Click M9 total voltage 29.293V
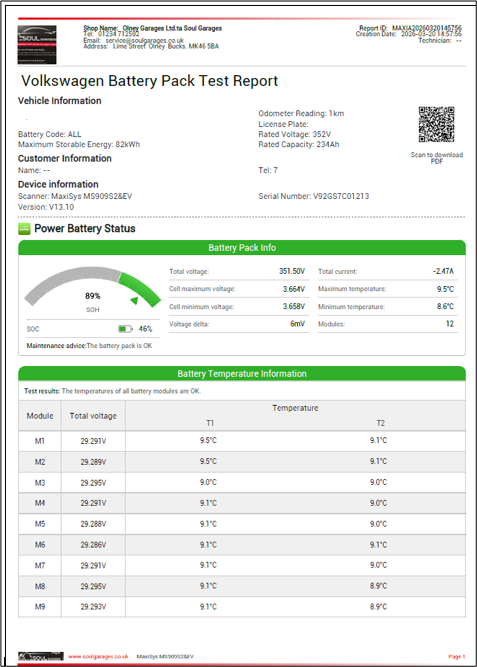The image size is (477, 667). point(93,607)
